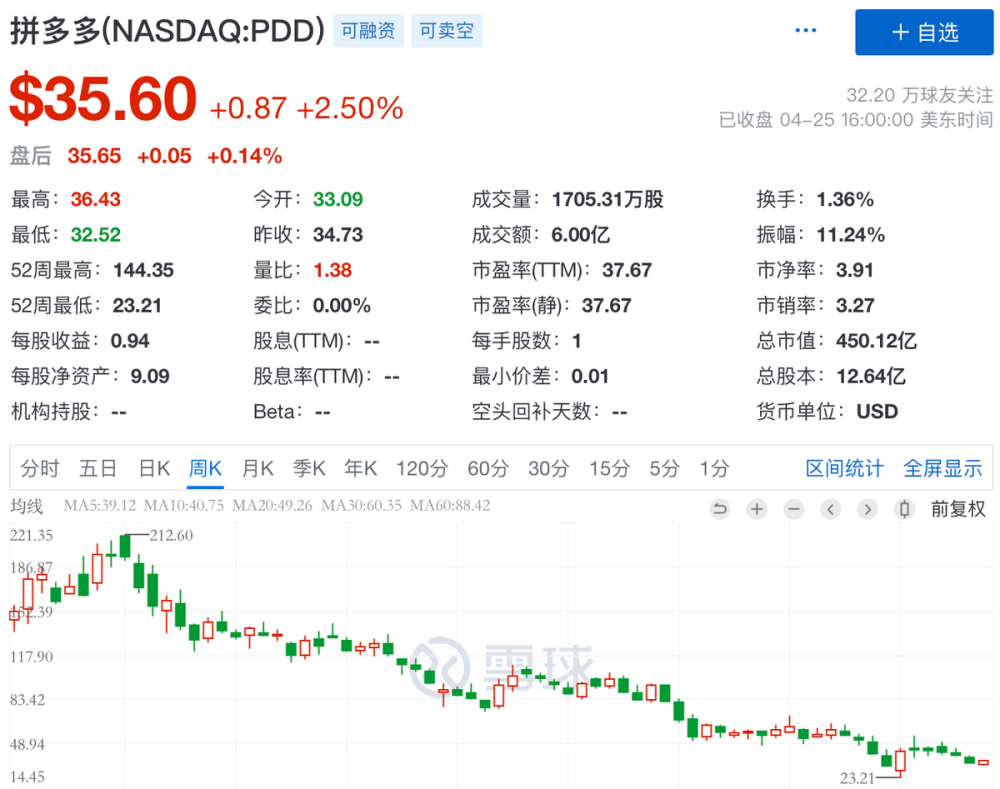
Task: Pan chart left with left chevron icon
Action: click(831, 509)
